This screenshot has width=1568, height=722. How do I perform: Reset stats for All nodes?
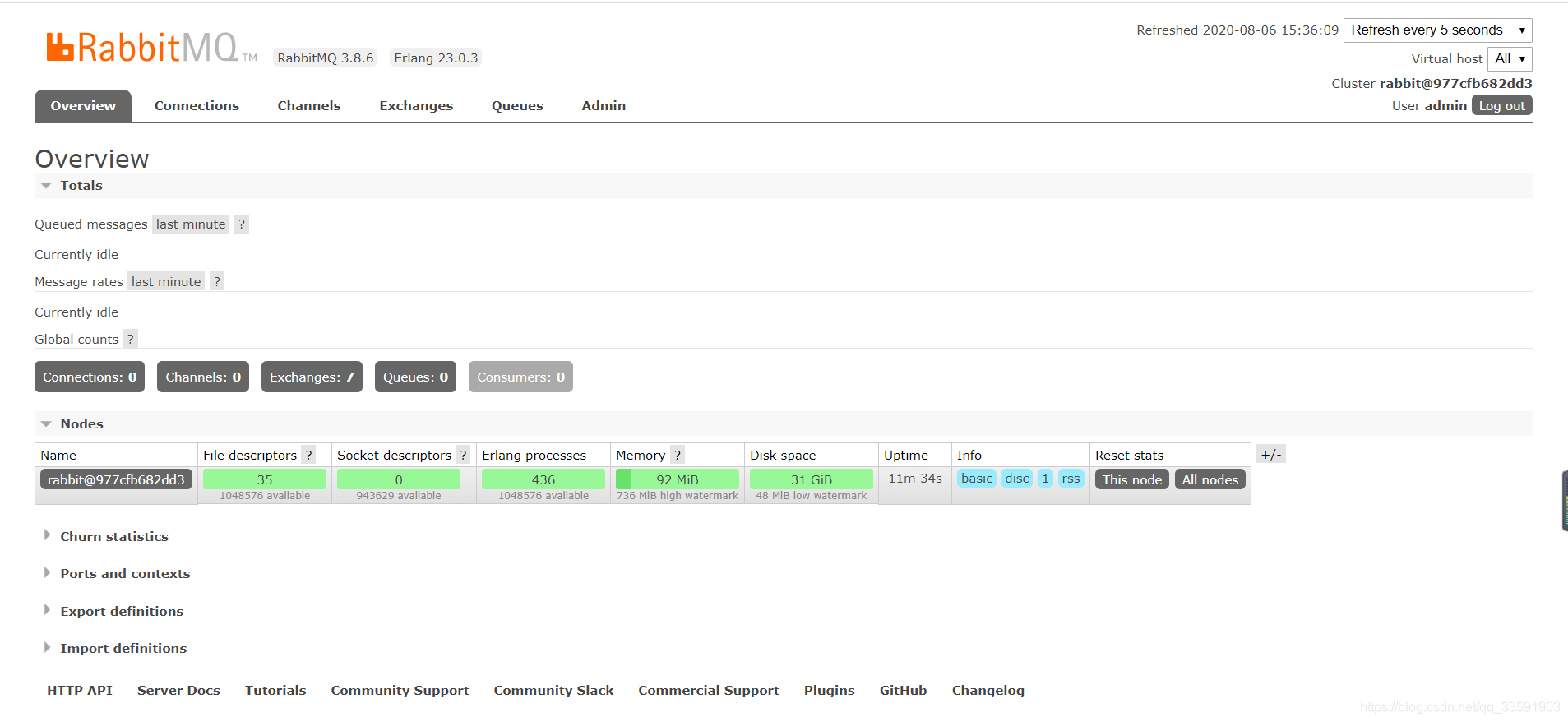pyautogui.click(x=1210, y=479)
